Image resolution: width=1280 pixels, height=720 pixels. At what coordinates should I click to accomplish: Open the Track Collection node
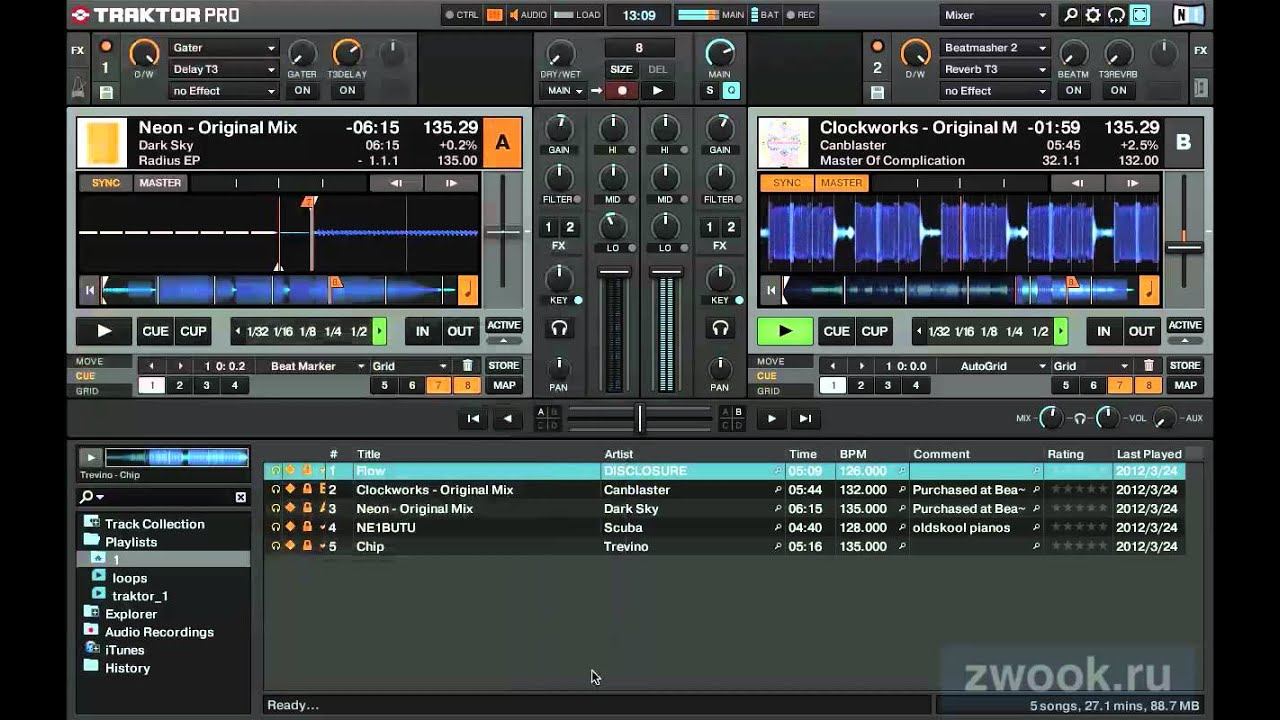[154, 524]
